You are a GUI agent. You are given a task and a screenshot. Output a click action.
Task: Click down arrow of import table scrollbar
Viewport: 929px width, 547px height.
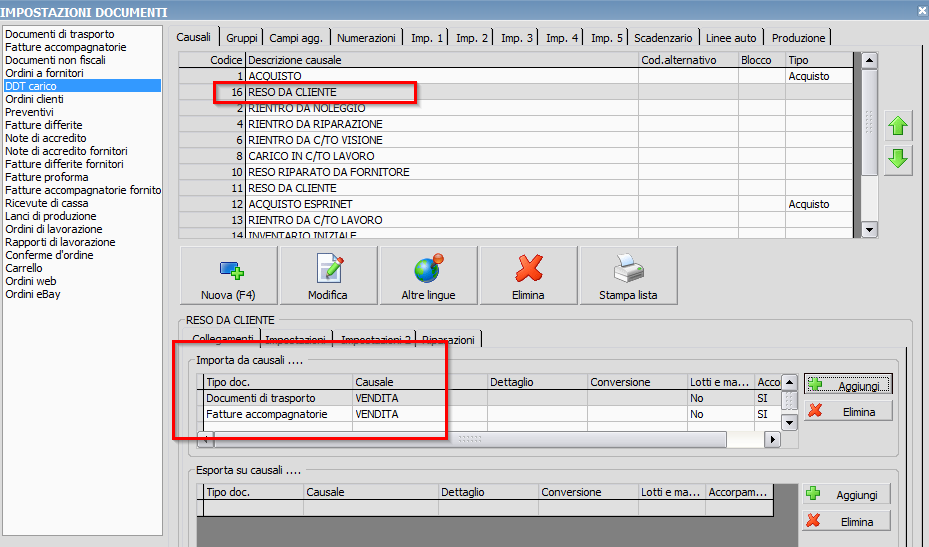(x=789, y=423)
